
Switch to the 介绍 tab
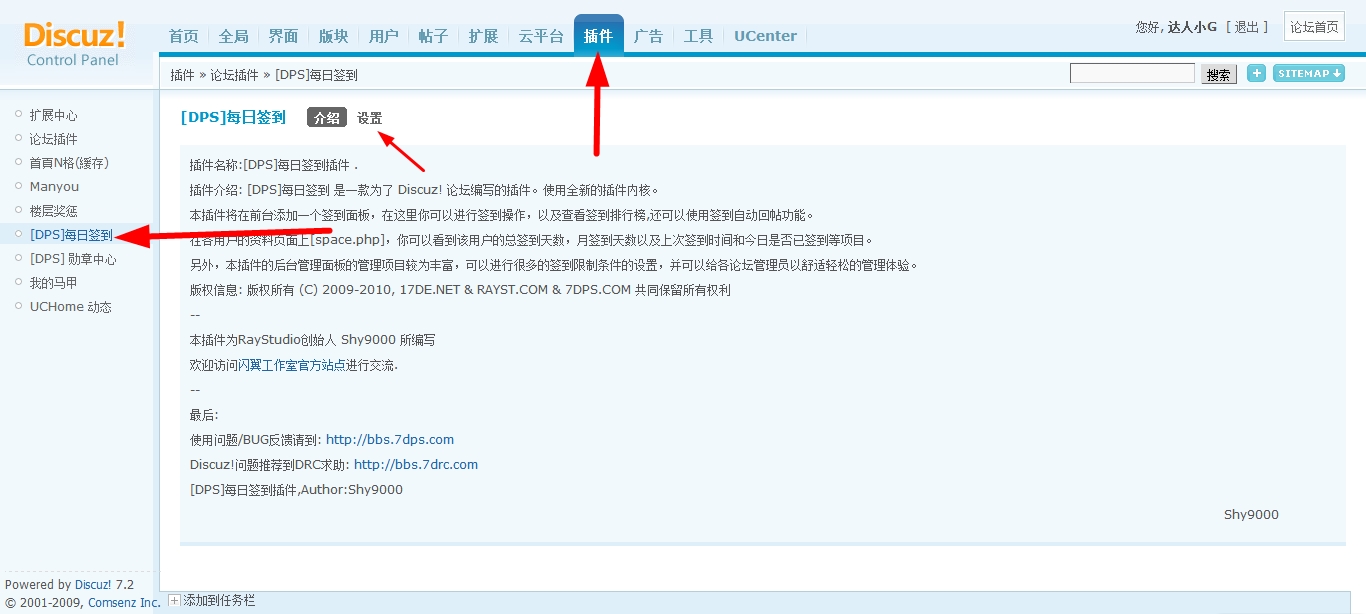point(327,118)
